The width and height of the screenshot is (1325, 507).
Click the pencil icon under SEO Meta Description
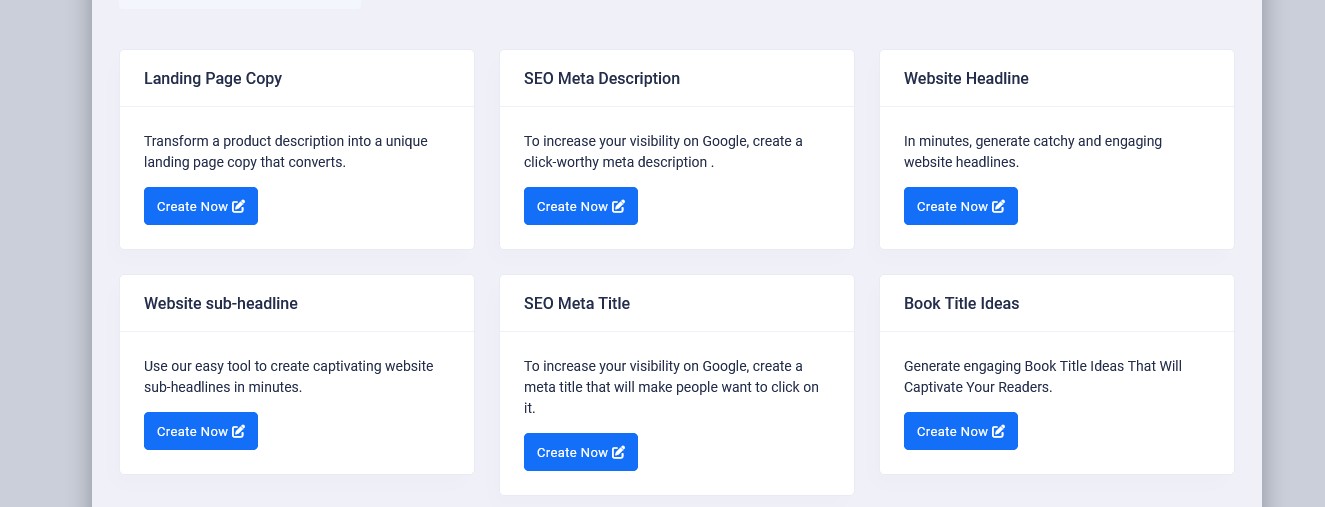(618, 206)
